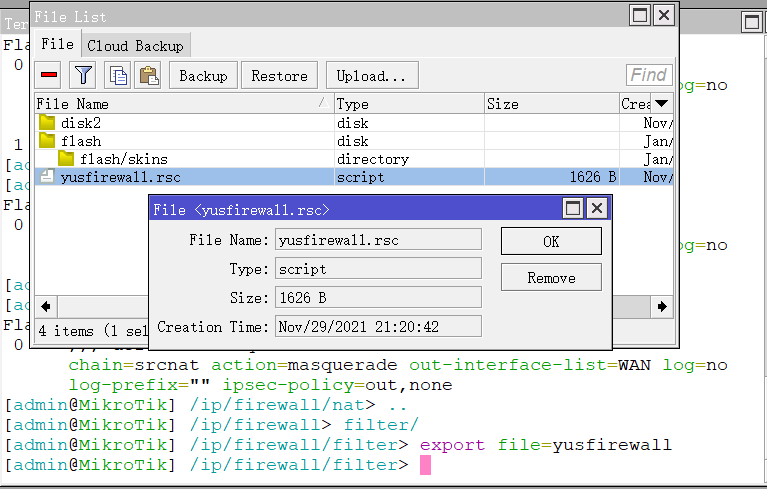Select the flash disk folder icon
The width and height of the screenshot is (767, 489).
(x=48, y=141)
